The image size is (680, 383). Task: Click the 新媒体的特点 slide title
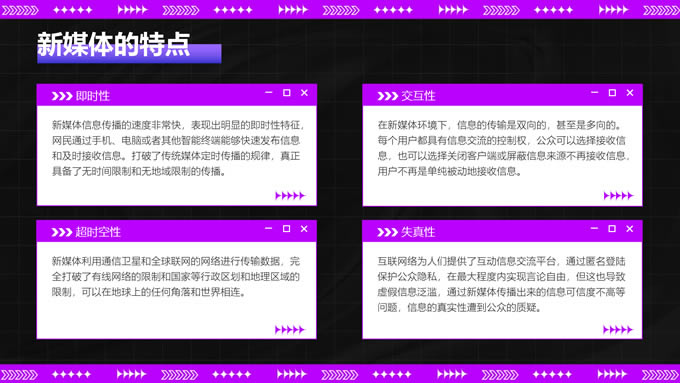pyautogui.click(x=114, y=44)
